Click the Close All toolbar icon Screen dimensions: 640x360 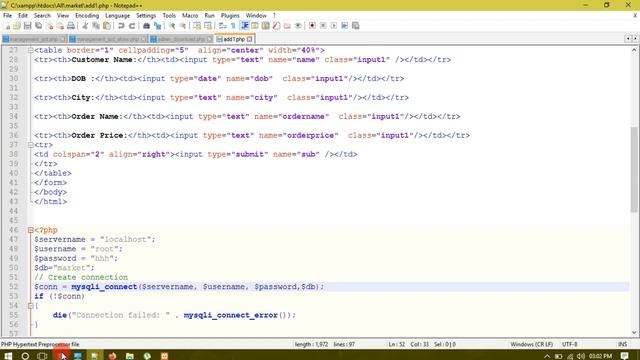coord(60,26)
